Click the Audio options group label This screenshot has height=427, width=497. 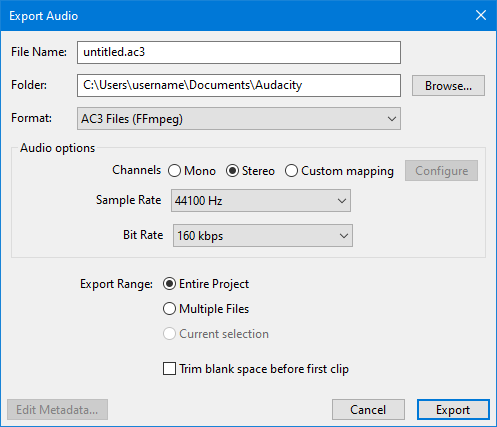point(57,148)
